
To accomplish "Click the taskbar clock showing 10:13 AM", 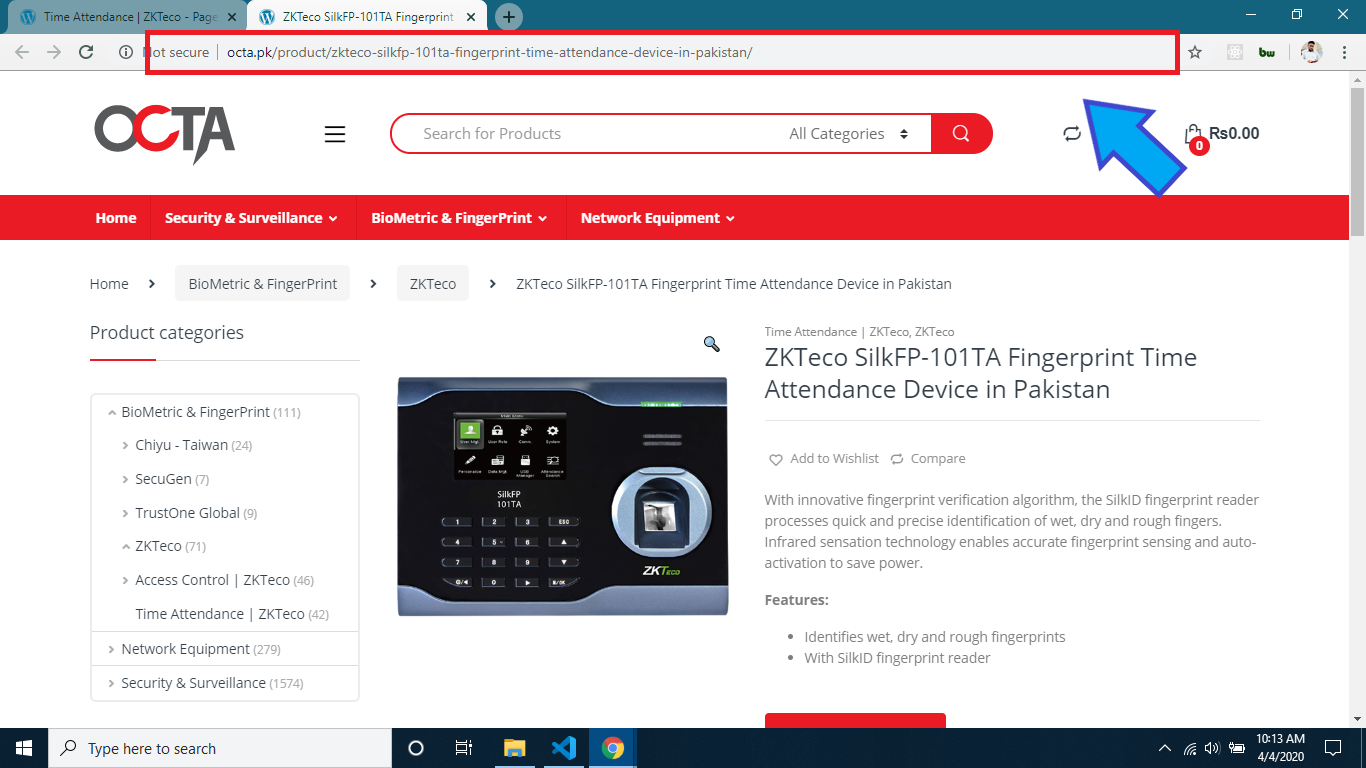I will 1282,748.
